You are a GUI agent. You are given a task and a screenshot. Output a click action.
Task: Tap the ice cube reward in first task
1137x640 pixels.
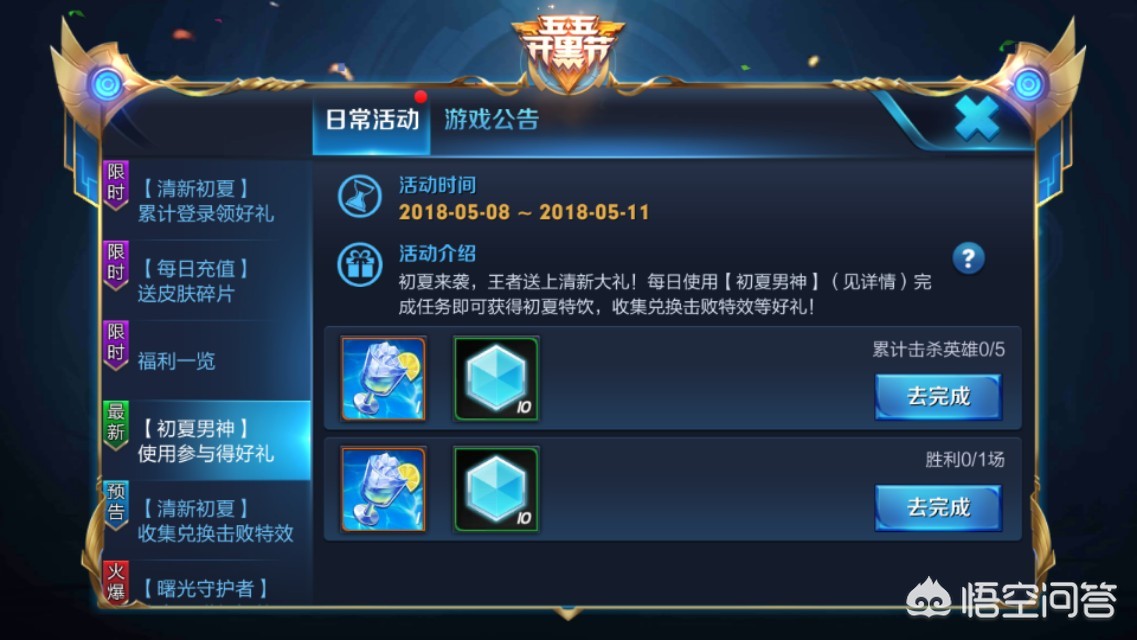pyautogui.click(x=497, y=378)
